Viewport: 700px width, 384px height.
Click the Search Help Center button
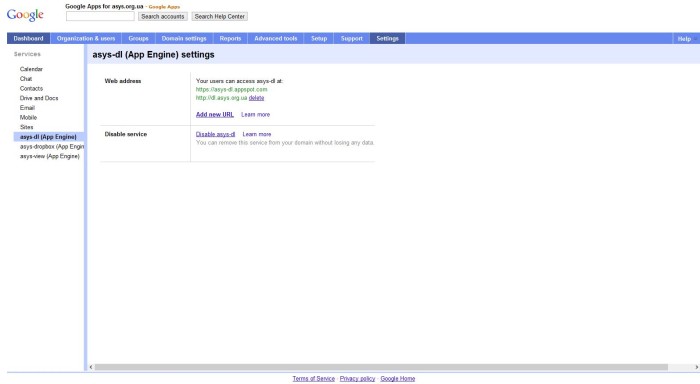pos(220,17)
